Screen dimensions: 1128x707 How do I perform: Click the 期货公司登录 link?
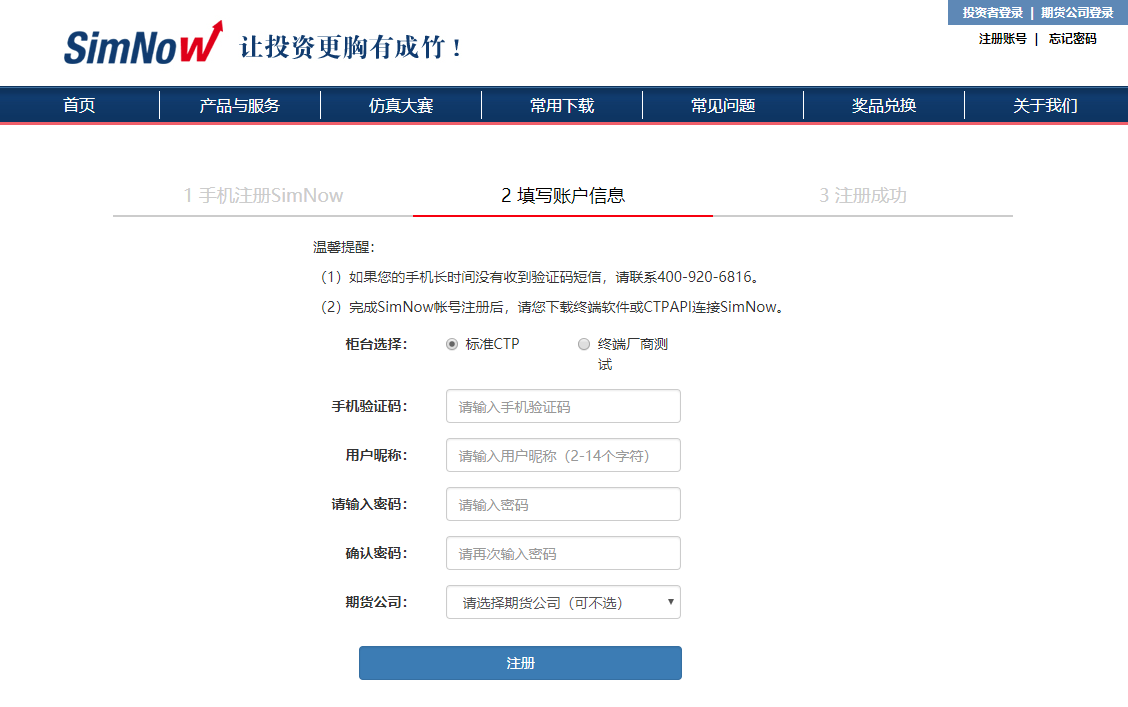coord(1077,13)
